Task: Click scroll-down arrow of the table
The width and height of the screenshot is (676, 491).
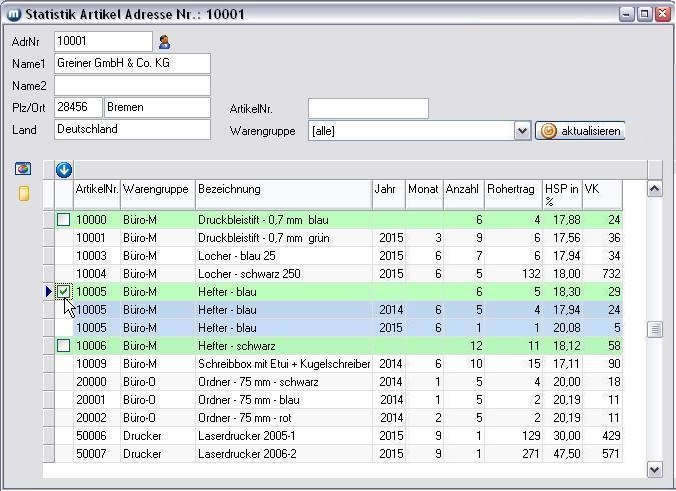Action: coord(655,469)
